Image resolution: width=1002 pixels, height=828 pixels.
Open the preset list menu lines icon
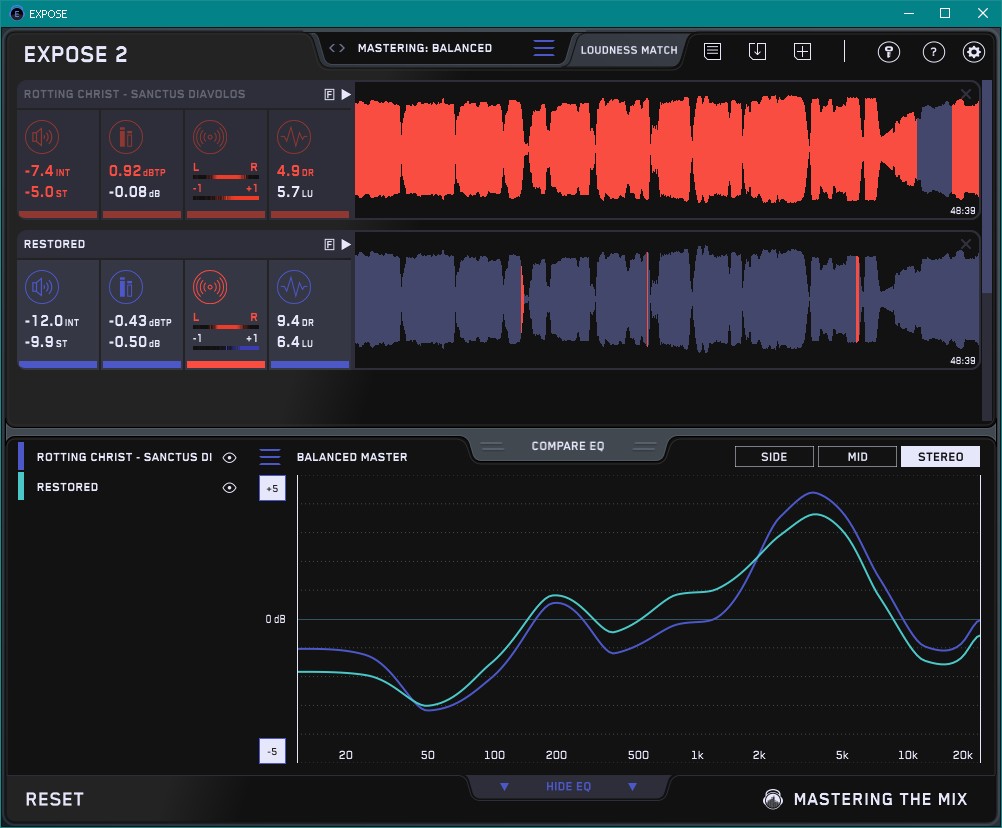[x=543, y=48]
